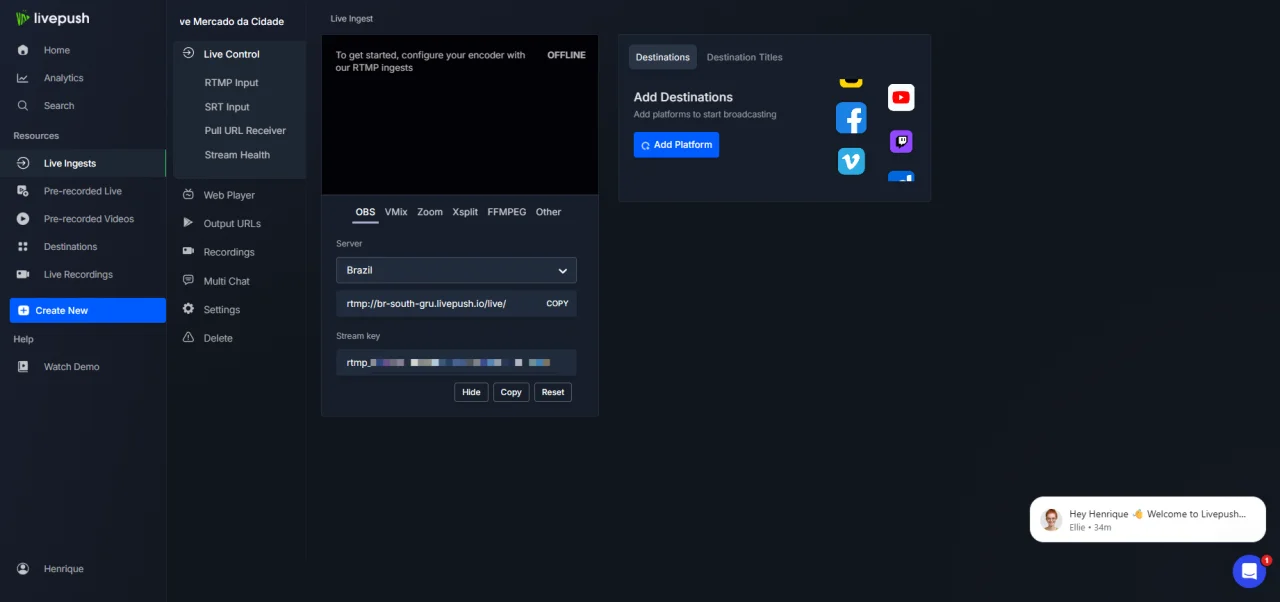Open the SRT Input submenu item
This screenshot has width=1280, height=602.
pyautogui.click(x=227, y=107)
